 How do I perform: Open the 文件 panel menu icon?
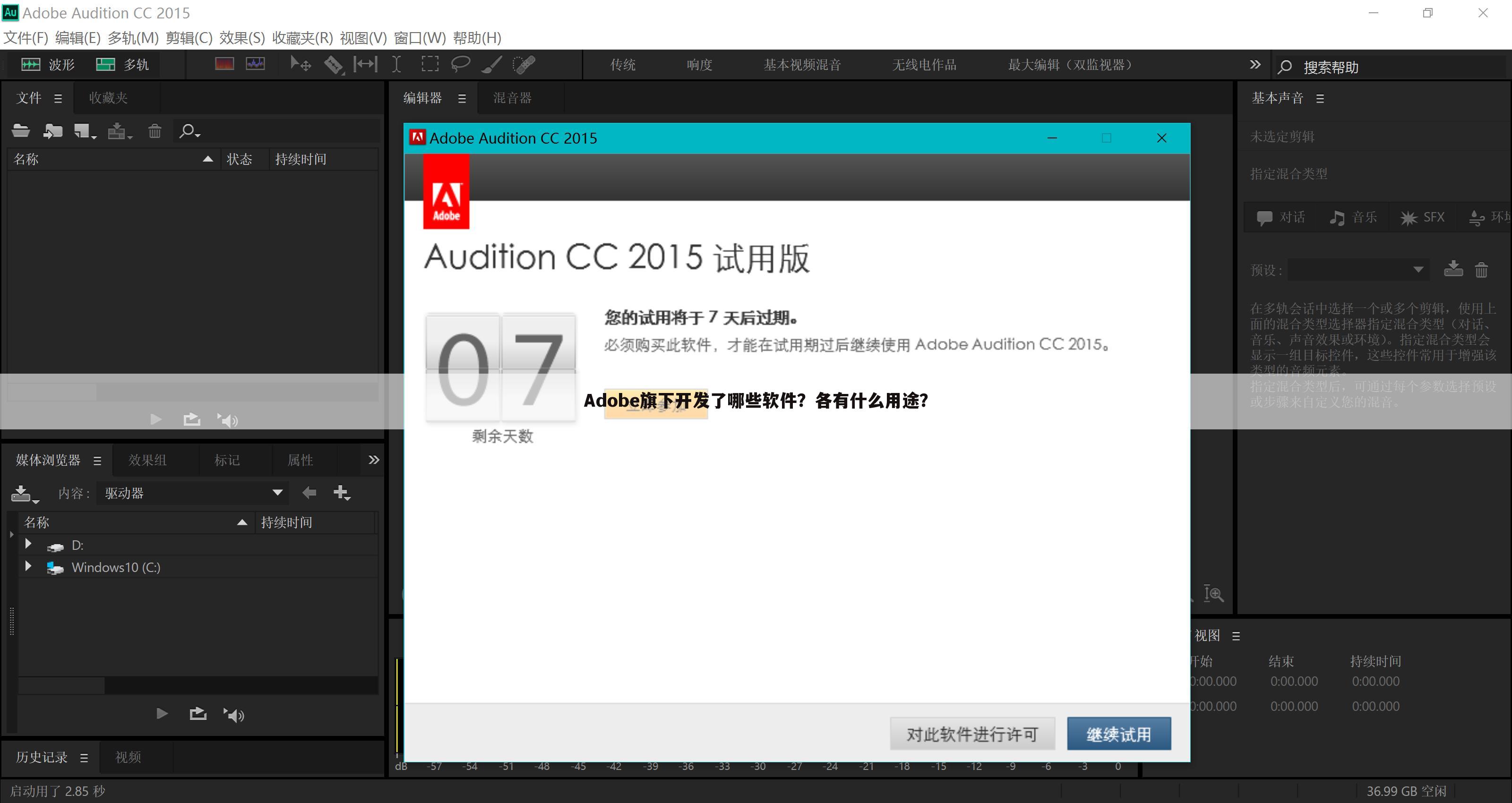[58, 99]
